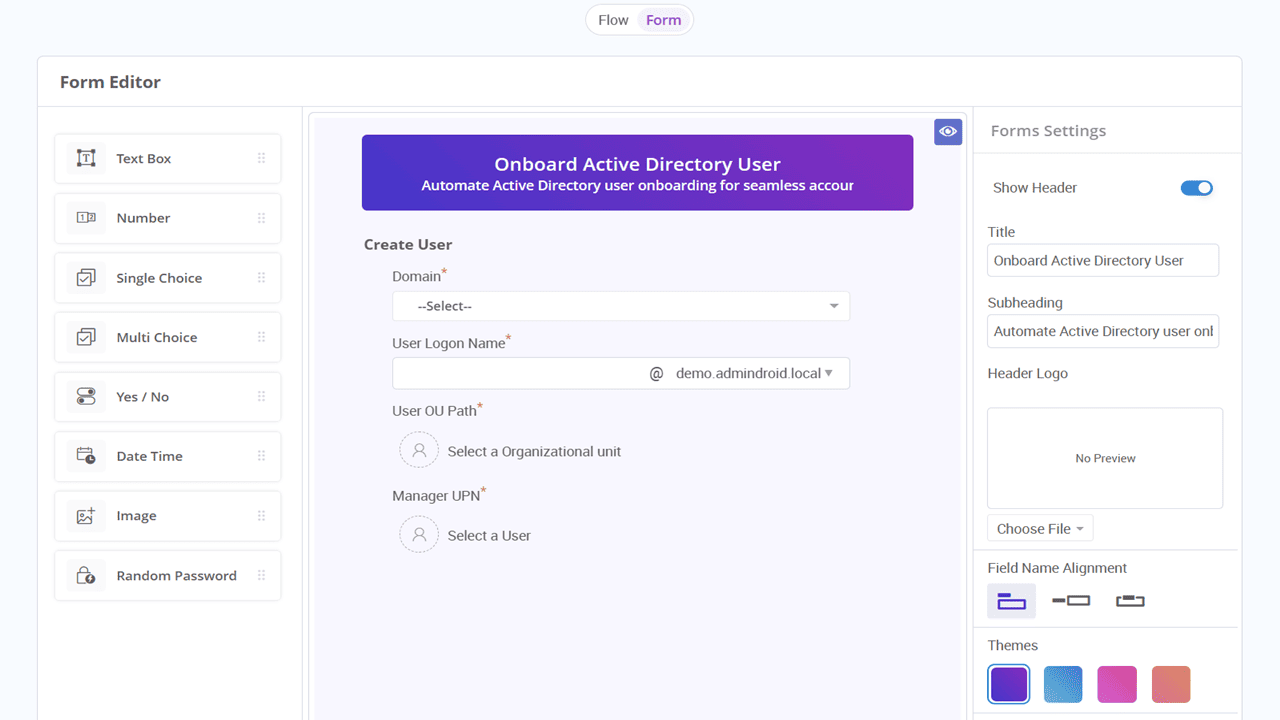Switch to the Flow tab
The width and height of the screenshot is (1280, 720).
coord(612,19)
